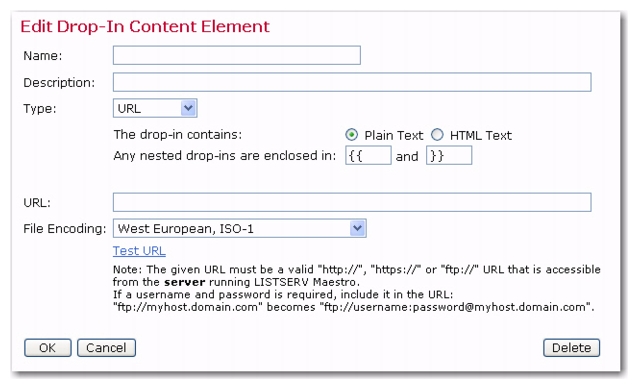Select the Plain Text radio button
Viewport: 638px width, 390px height.
pos(352,135)
